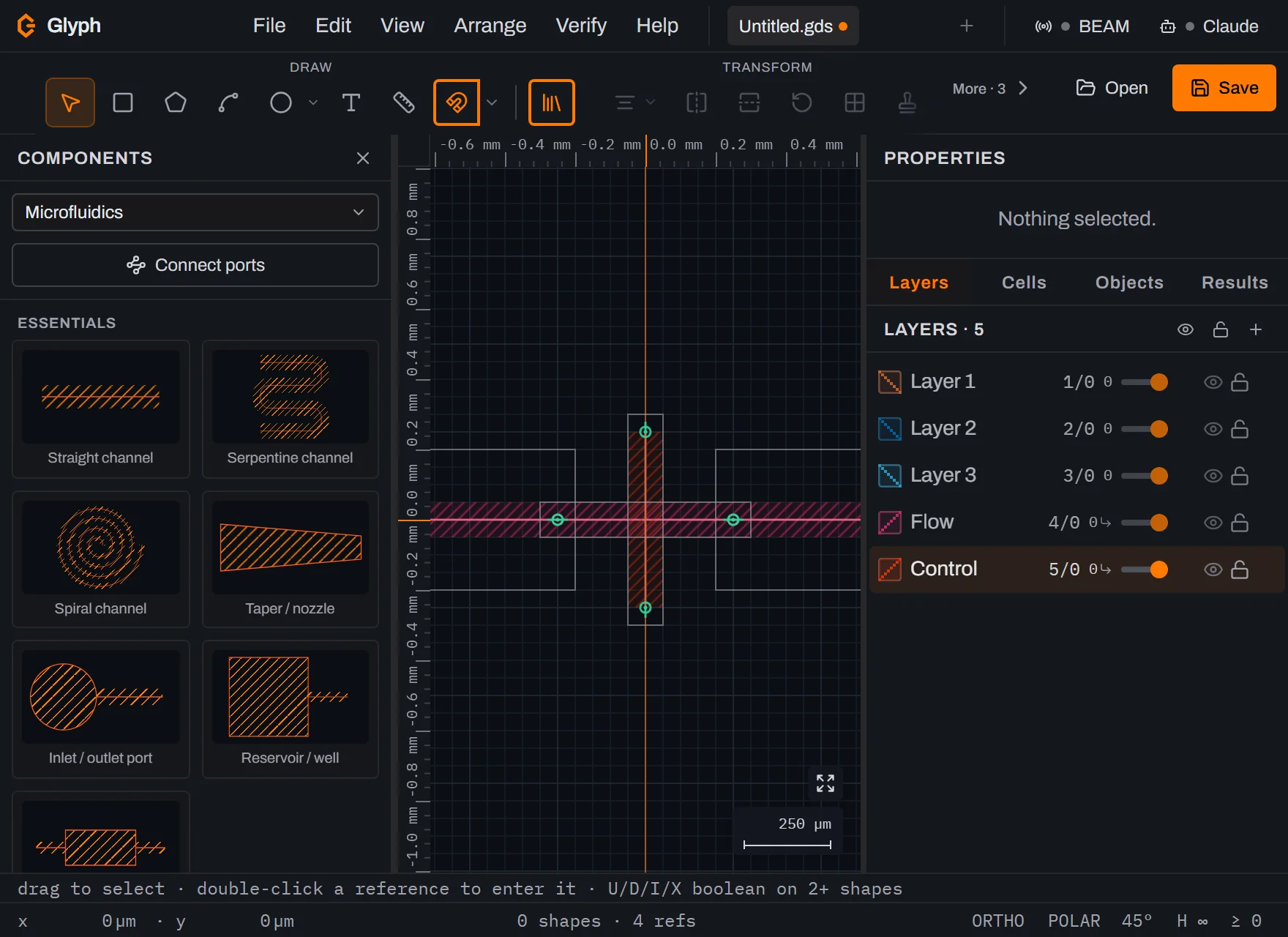Select the arrow selection tool
This screenshot has height=937, width=1288.
tap(70, 102)
